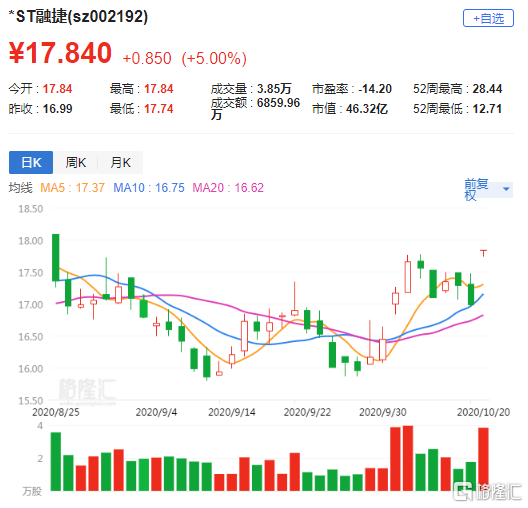Image resolution: width=528 pixels, height=508 pixels.
Task: Click the MA10 16.75 indicator label
Action: click(x=149, y=188)
